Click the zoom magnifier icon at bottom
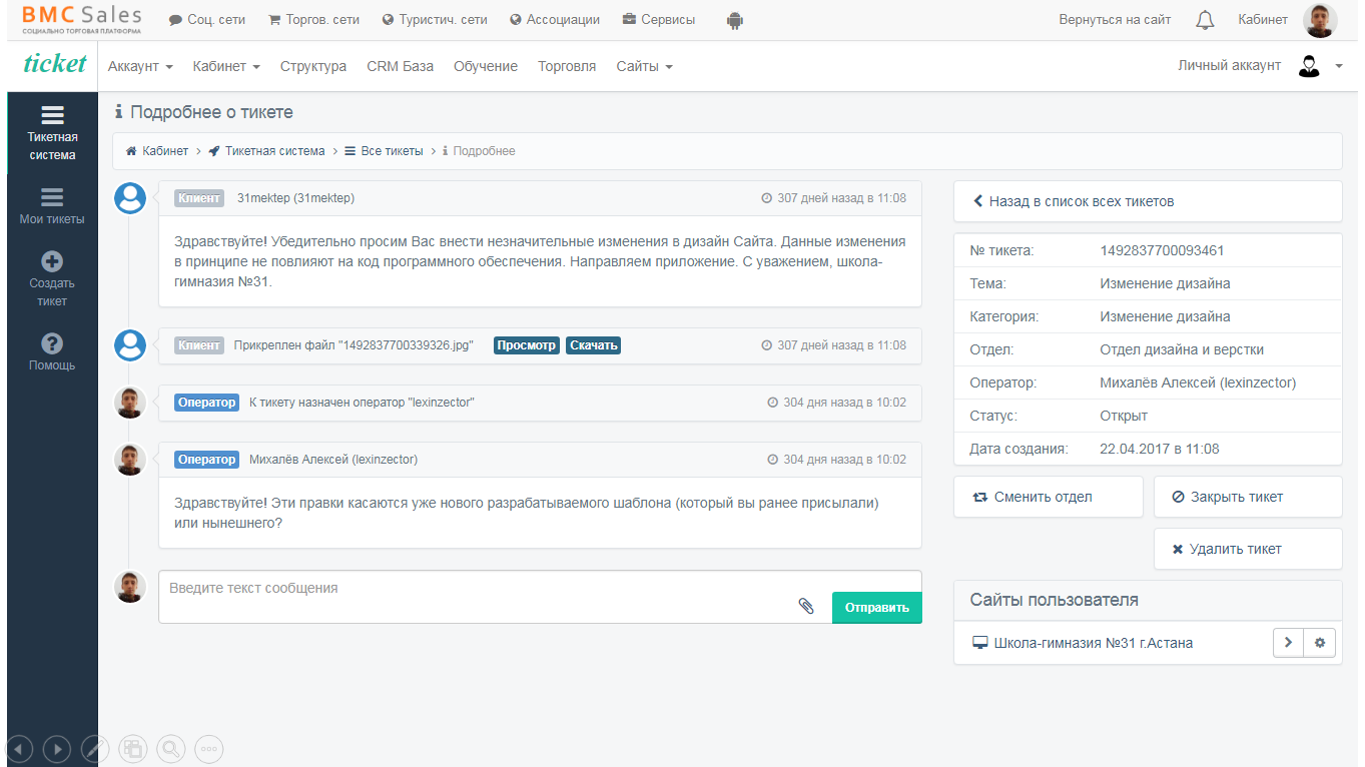Screen dimensions: 1365x767 pos(171,748)
